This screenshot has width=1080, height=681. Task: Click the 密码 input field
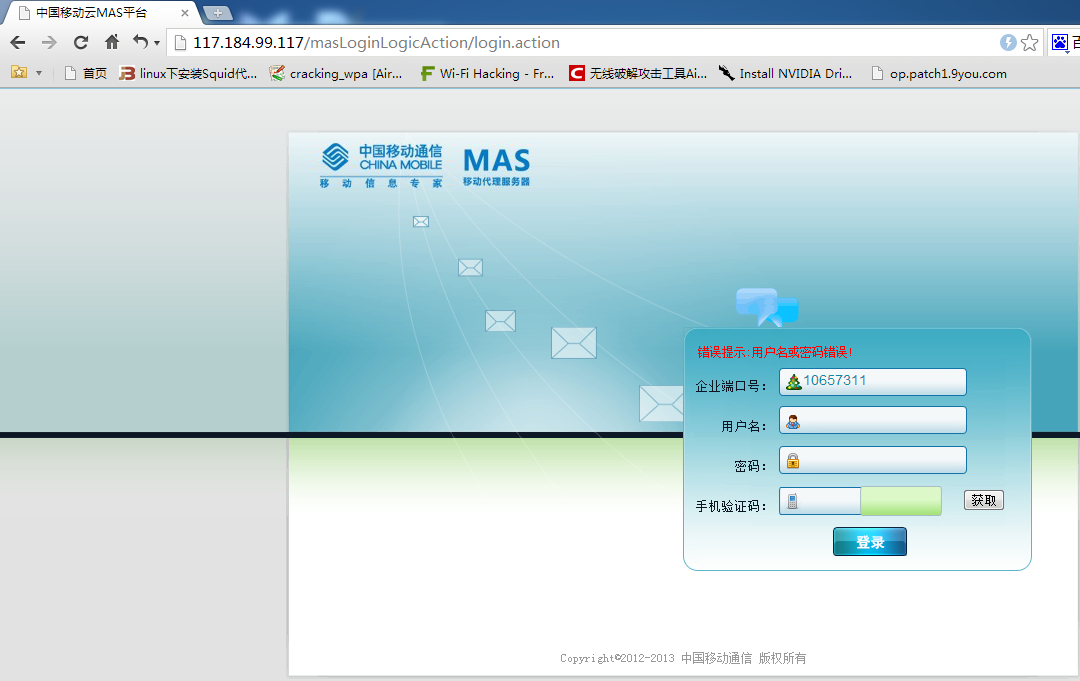click(x=873, y=460)
